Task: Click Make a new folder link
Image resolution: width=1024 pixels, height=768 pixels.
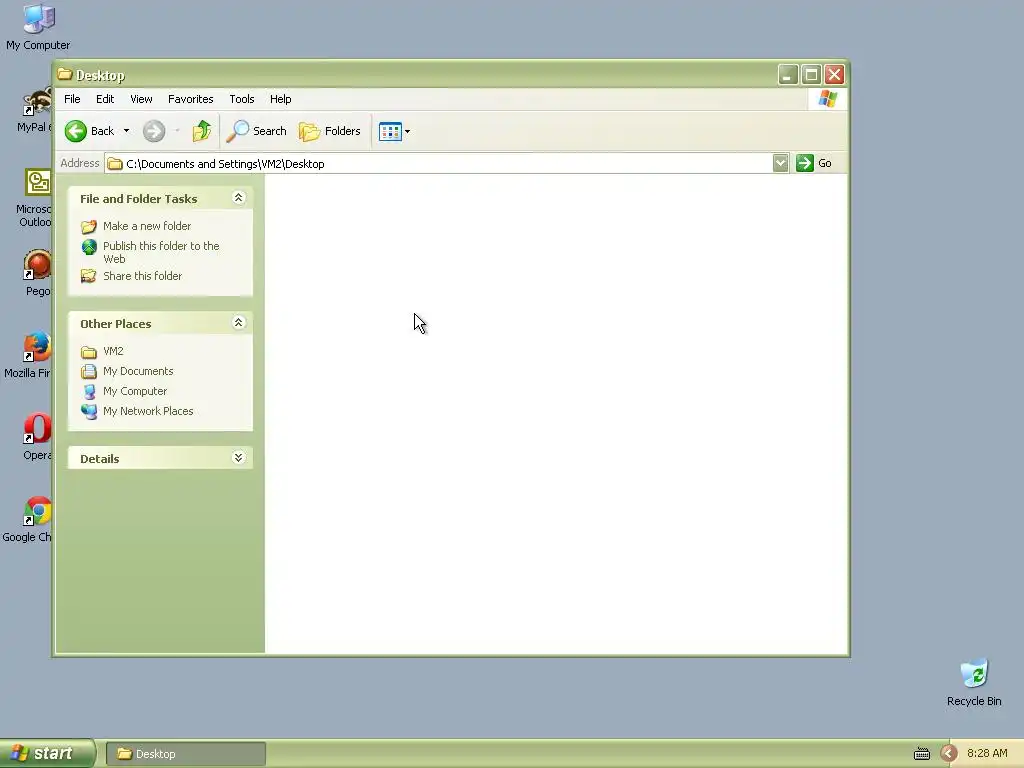Action: pyautogui.click(x=147, y=226)
